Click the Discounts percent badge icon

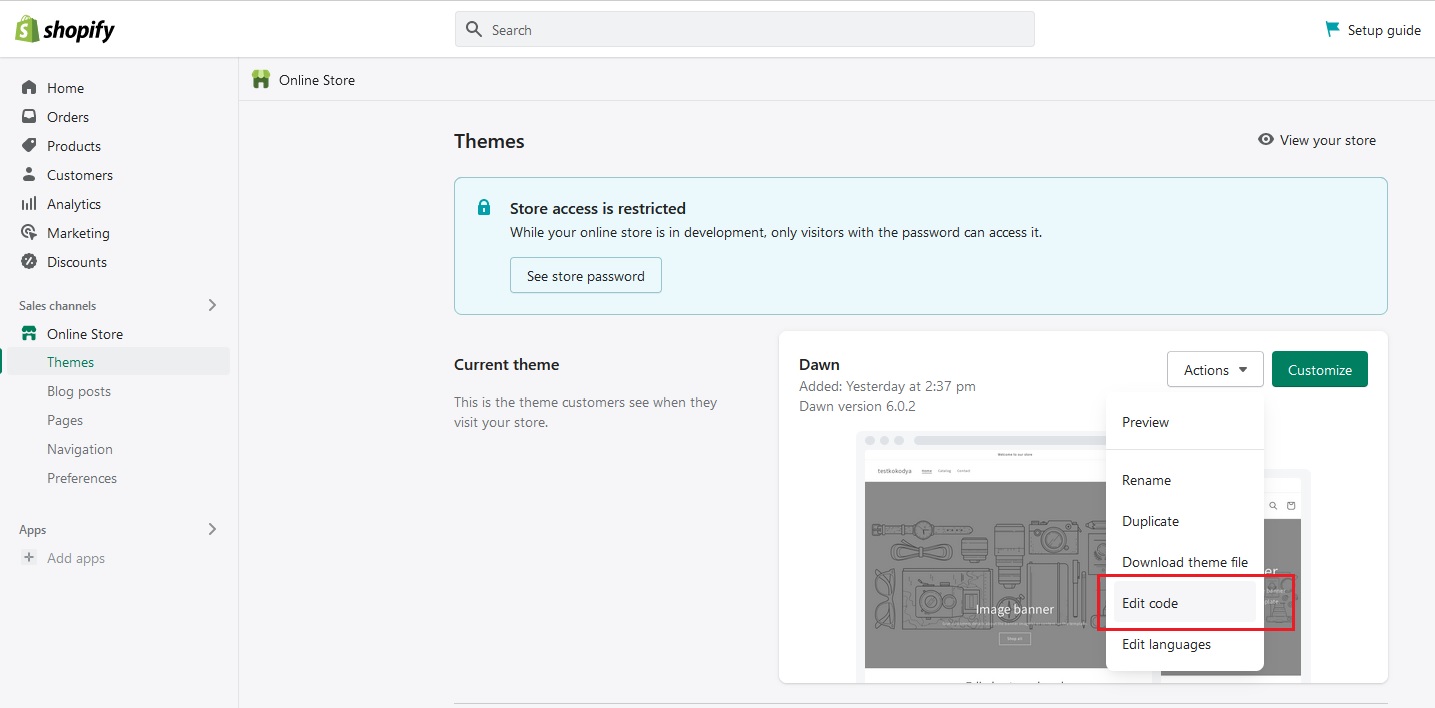pyautogui.click(x=29, y=262)
